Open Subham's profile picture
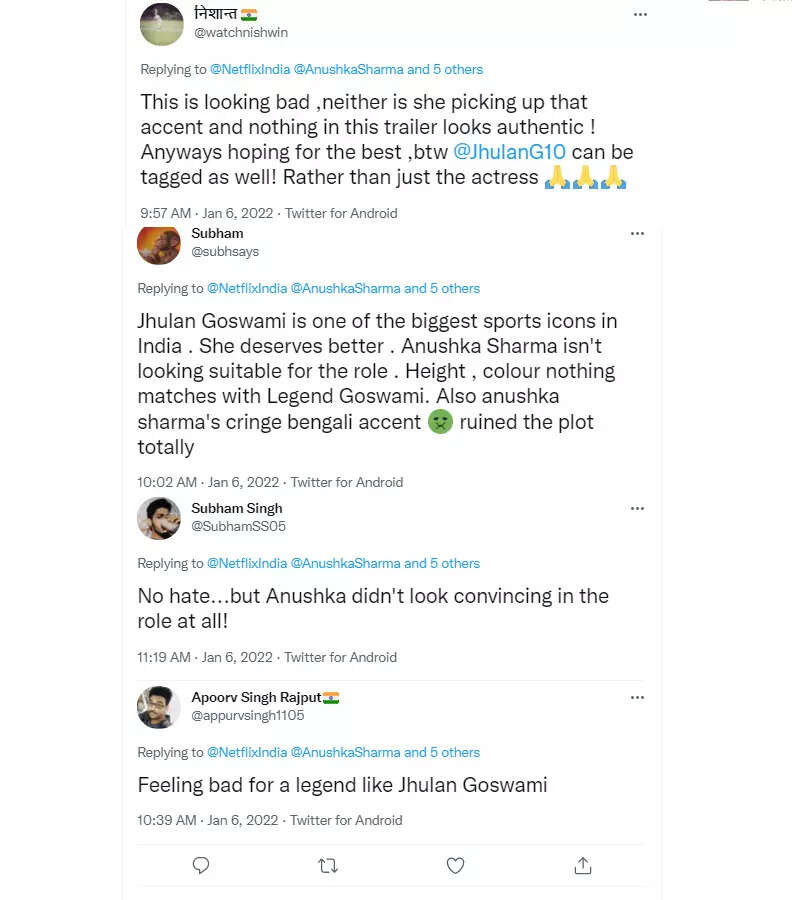 click(x=159, y=244)
